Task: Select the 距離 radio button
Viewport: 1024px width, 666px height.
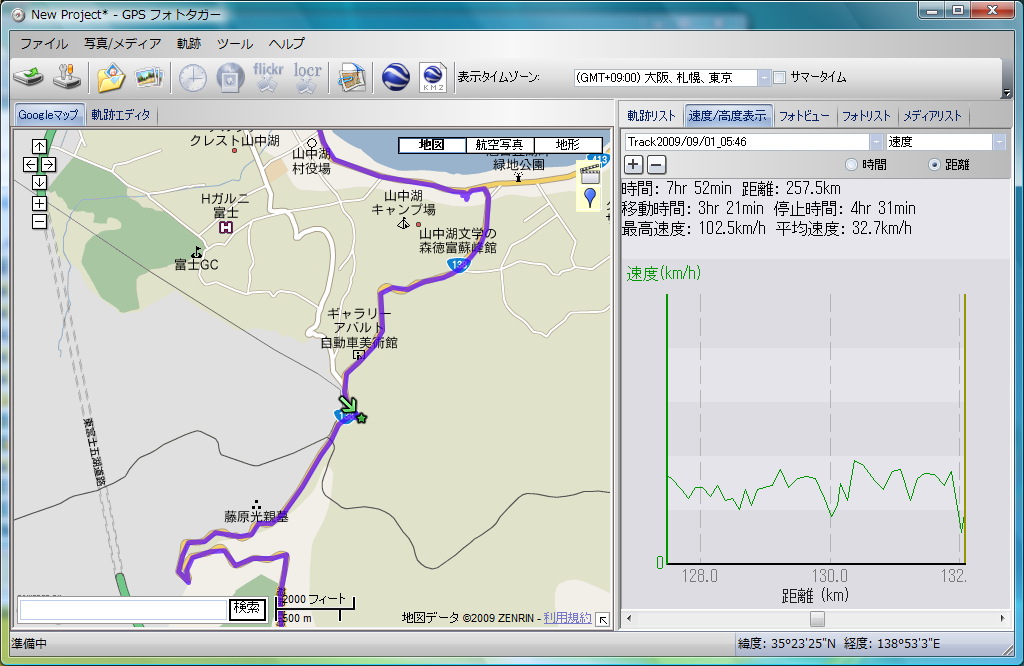Action: pyautogui.click(x=935, y=165)
